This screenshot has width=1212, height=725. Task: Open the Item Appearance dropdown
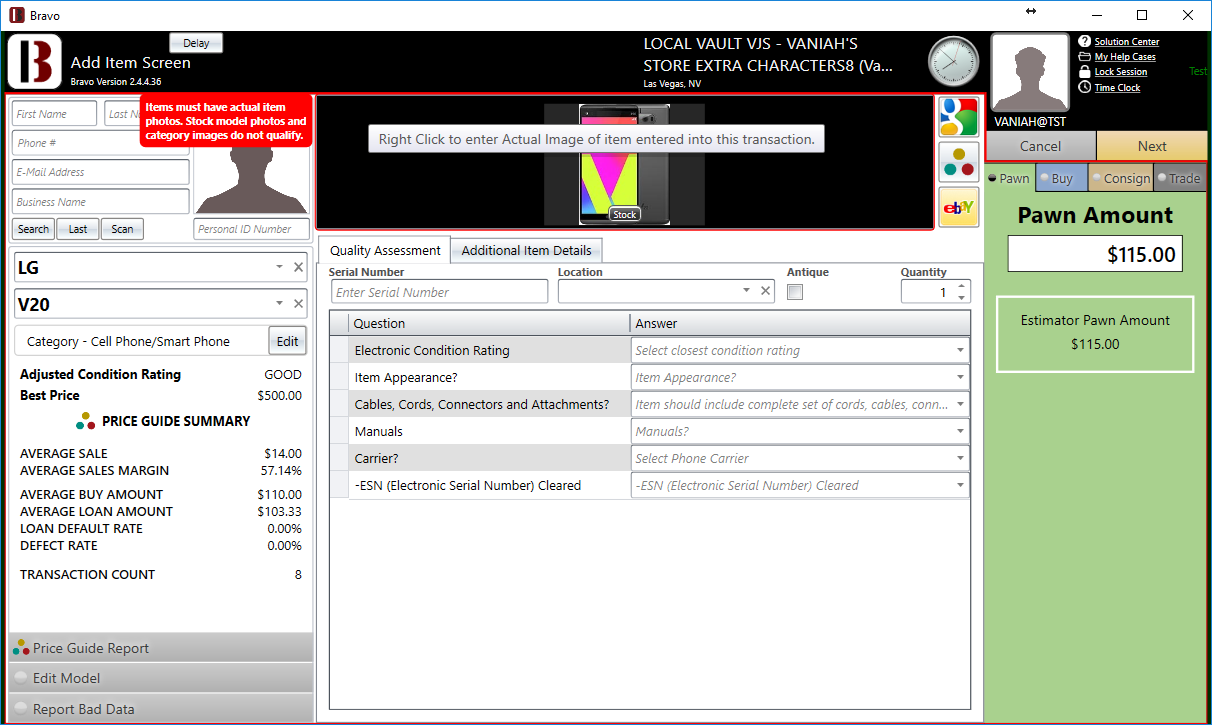pyautogui.click(x=961, y=378)
